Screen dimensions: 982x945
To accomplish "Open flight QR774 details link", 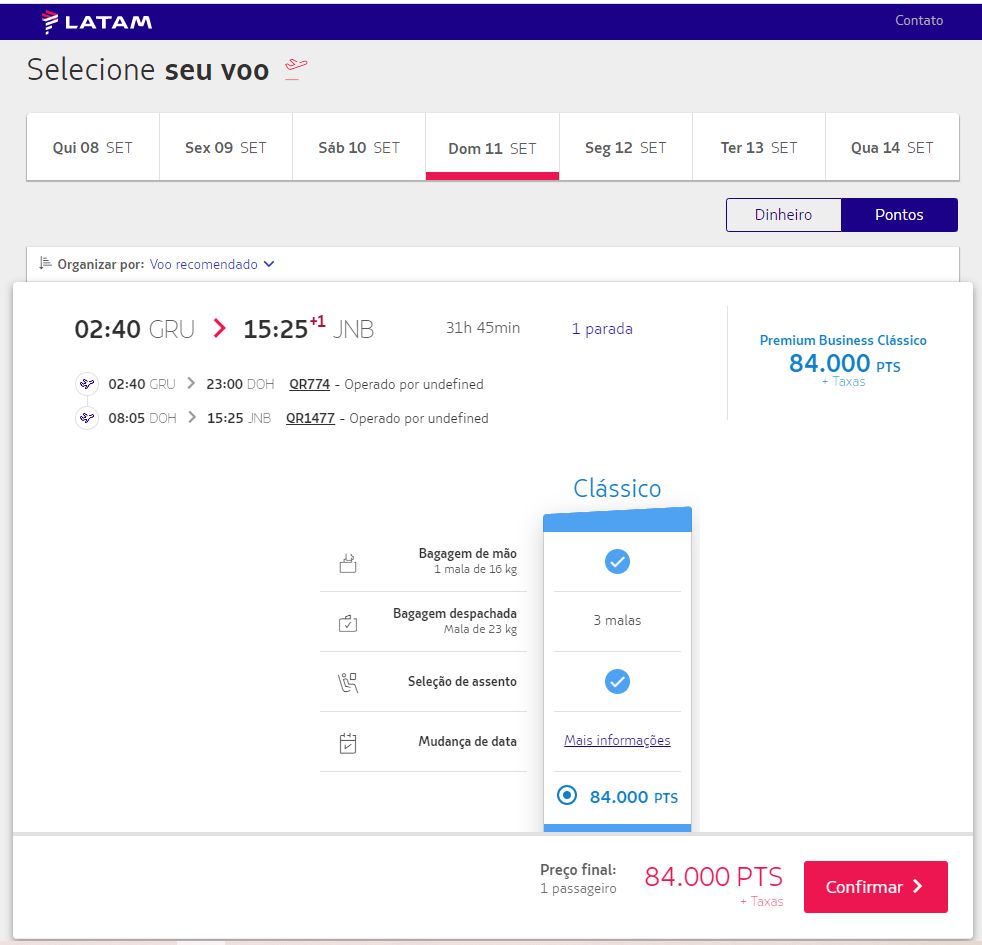I will tap(309, 384).
